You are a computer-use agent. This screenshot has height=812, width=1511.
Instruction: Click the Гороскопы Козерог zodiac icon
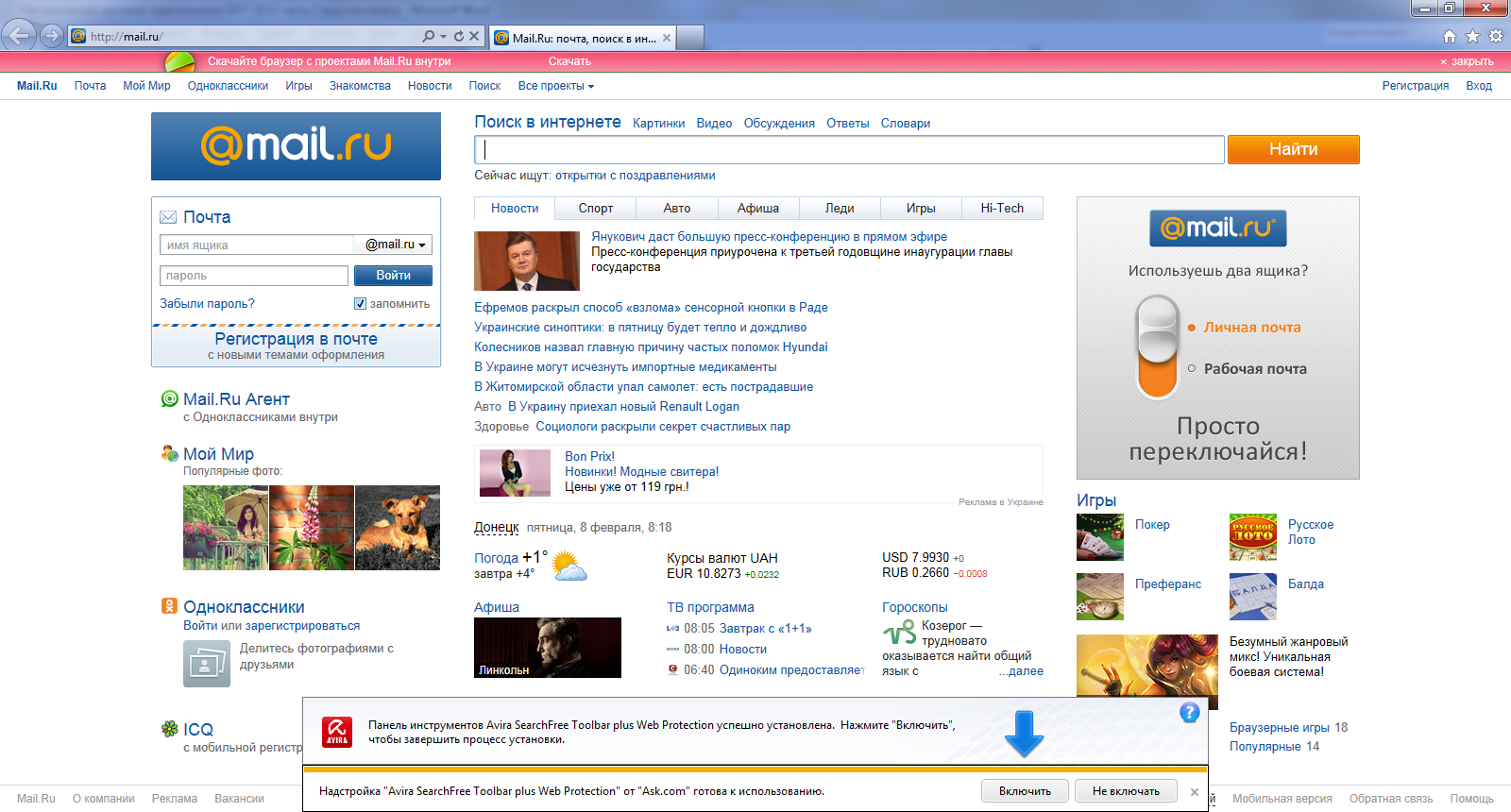point(899,633)
